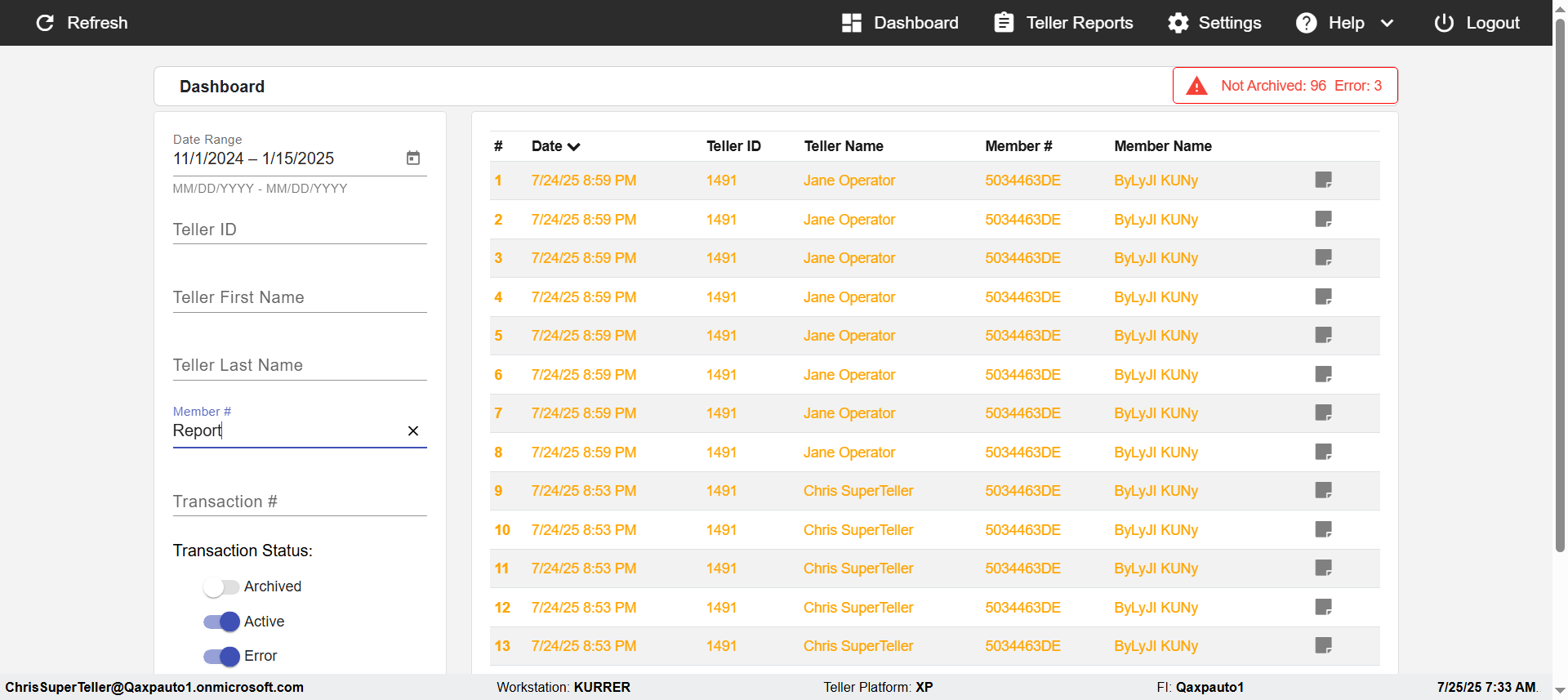Click the page vertical scrollbar thumb
The image size is (1568, 700).
coord(1561,286)
